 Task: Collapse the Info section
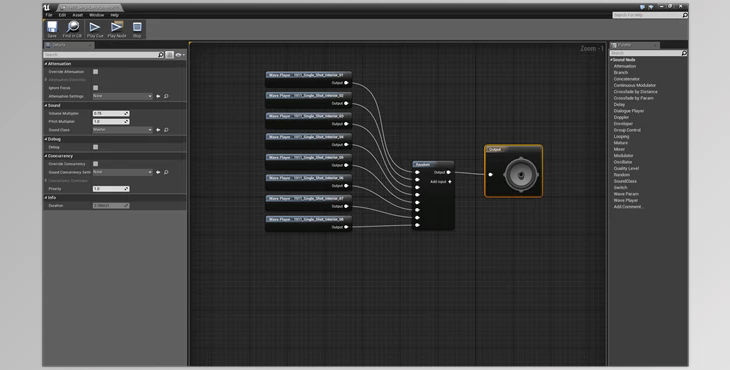(46, 198)
